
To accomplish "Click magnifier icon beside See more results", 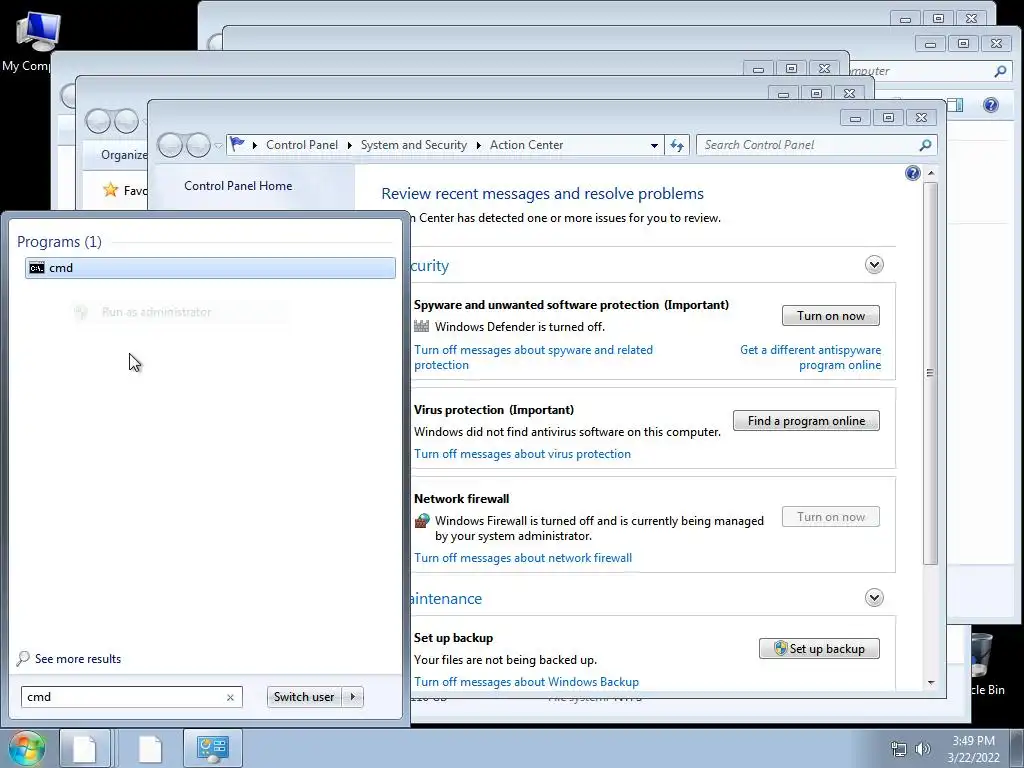I will [x=23, y=658].
